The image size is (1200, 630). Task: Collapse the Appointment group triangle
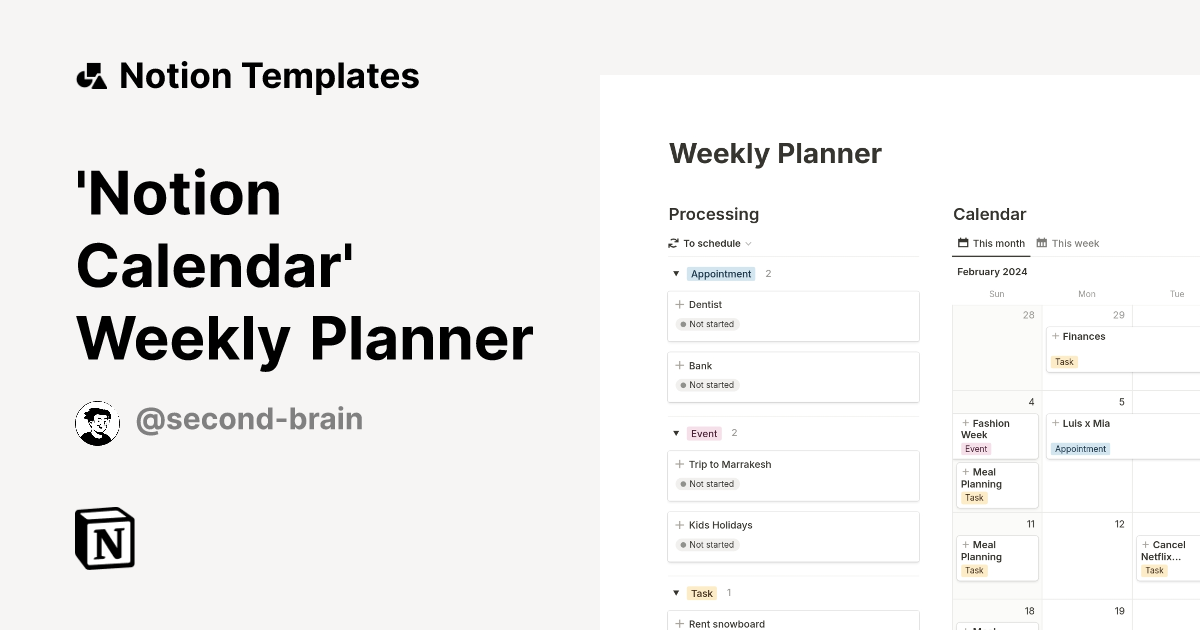(676, 273)
